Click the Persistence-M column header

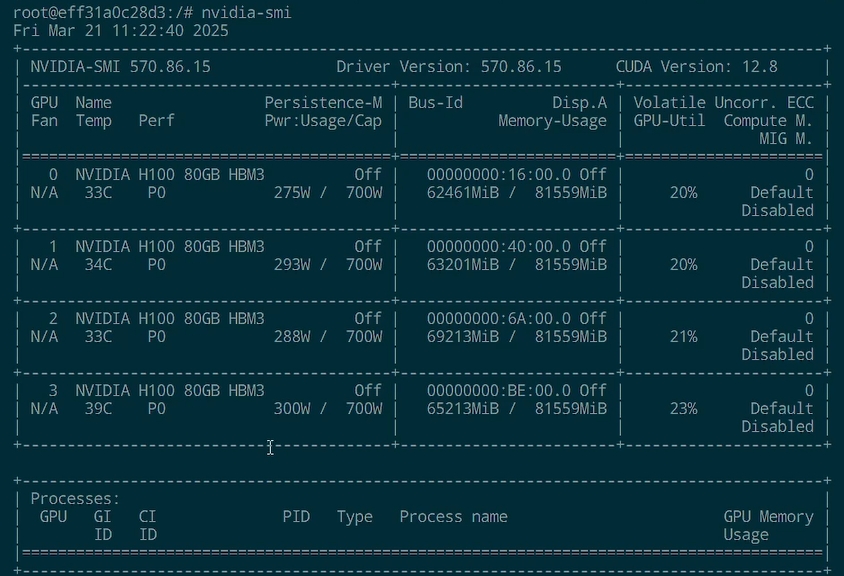click(x=323, y=103)
